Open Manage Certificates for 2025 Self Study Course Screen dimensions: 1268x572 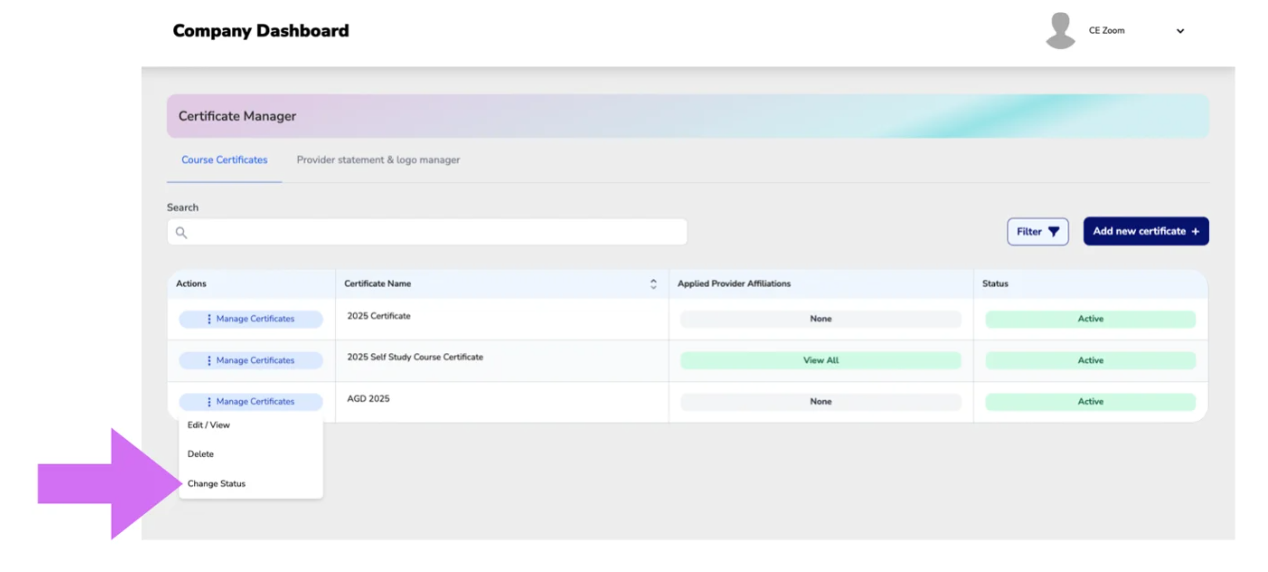click(x=251, y=360)
